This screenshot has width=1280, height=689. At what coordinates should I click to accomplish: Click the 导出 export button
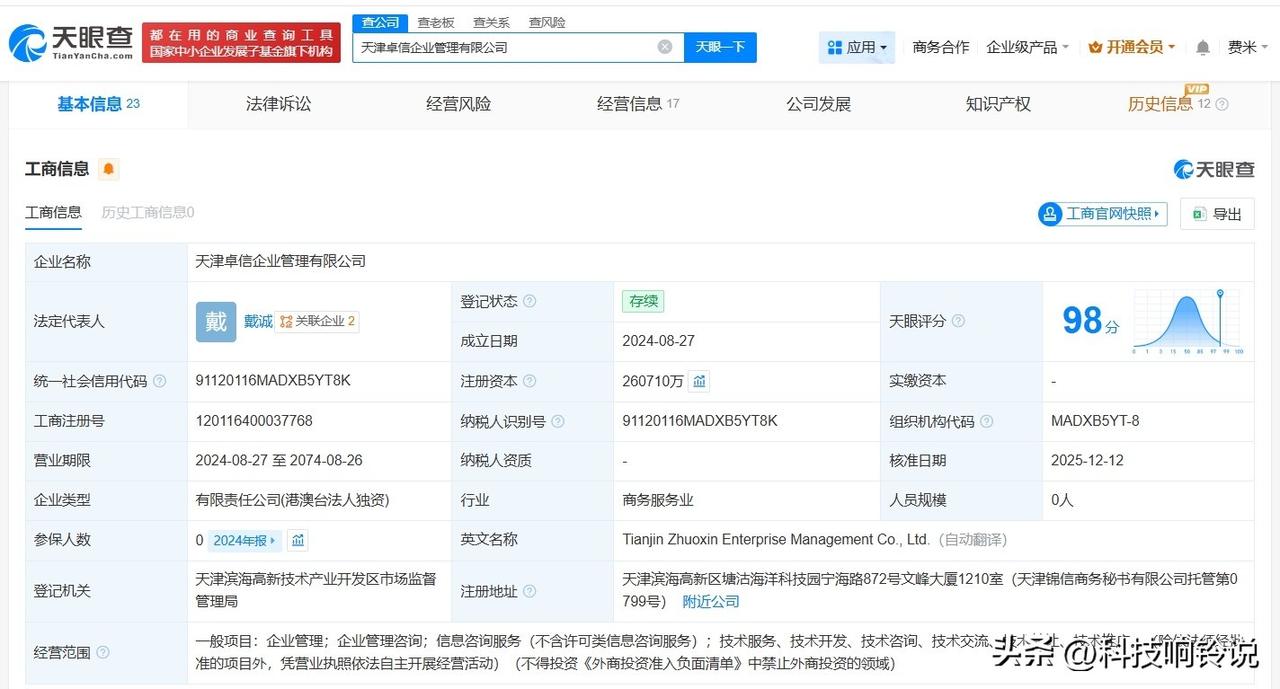(x=1217, y=214)
